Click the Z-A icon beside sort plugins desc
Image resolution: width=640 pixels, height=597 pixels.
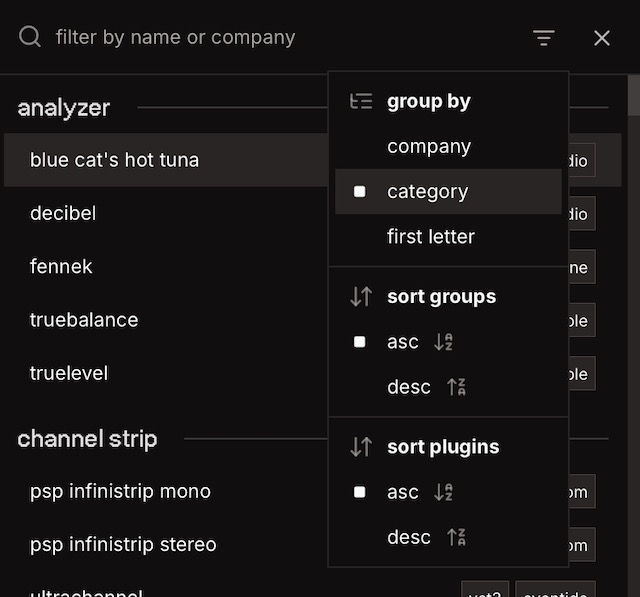point(456,537)
